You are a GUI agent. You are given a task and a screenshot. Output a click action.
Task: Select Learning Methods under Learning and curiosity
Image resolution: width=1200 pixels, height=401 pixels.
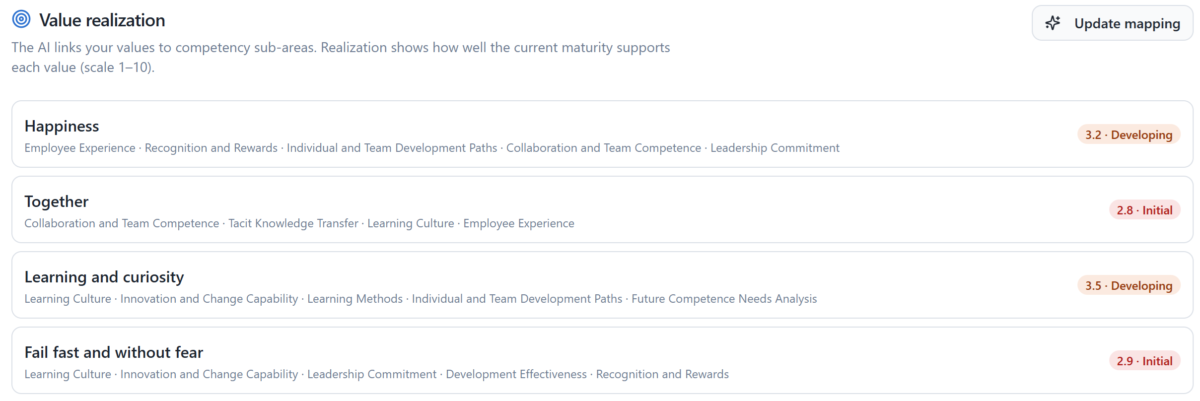(355, 299)
